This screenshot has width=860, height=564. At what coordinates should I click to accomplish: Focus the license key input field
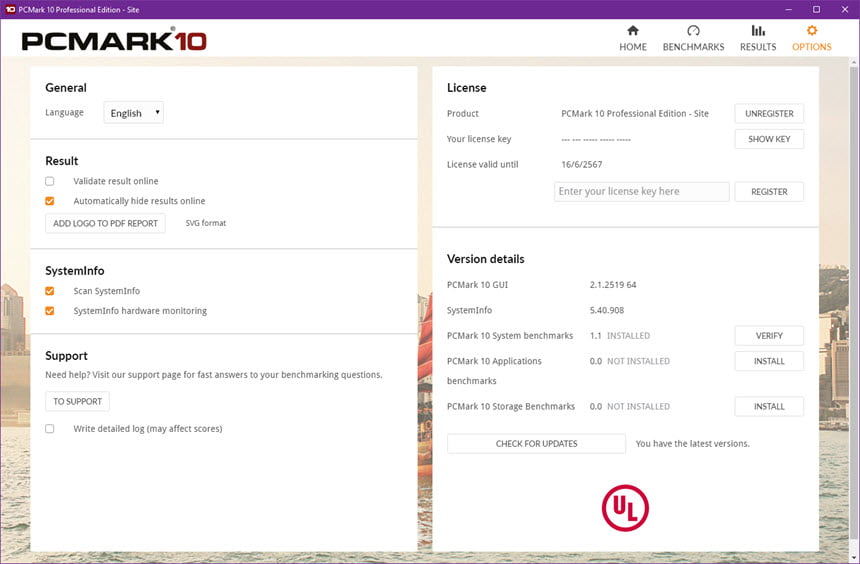pyautogui.click(x=642, y=191)
